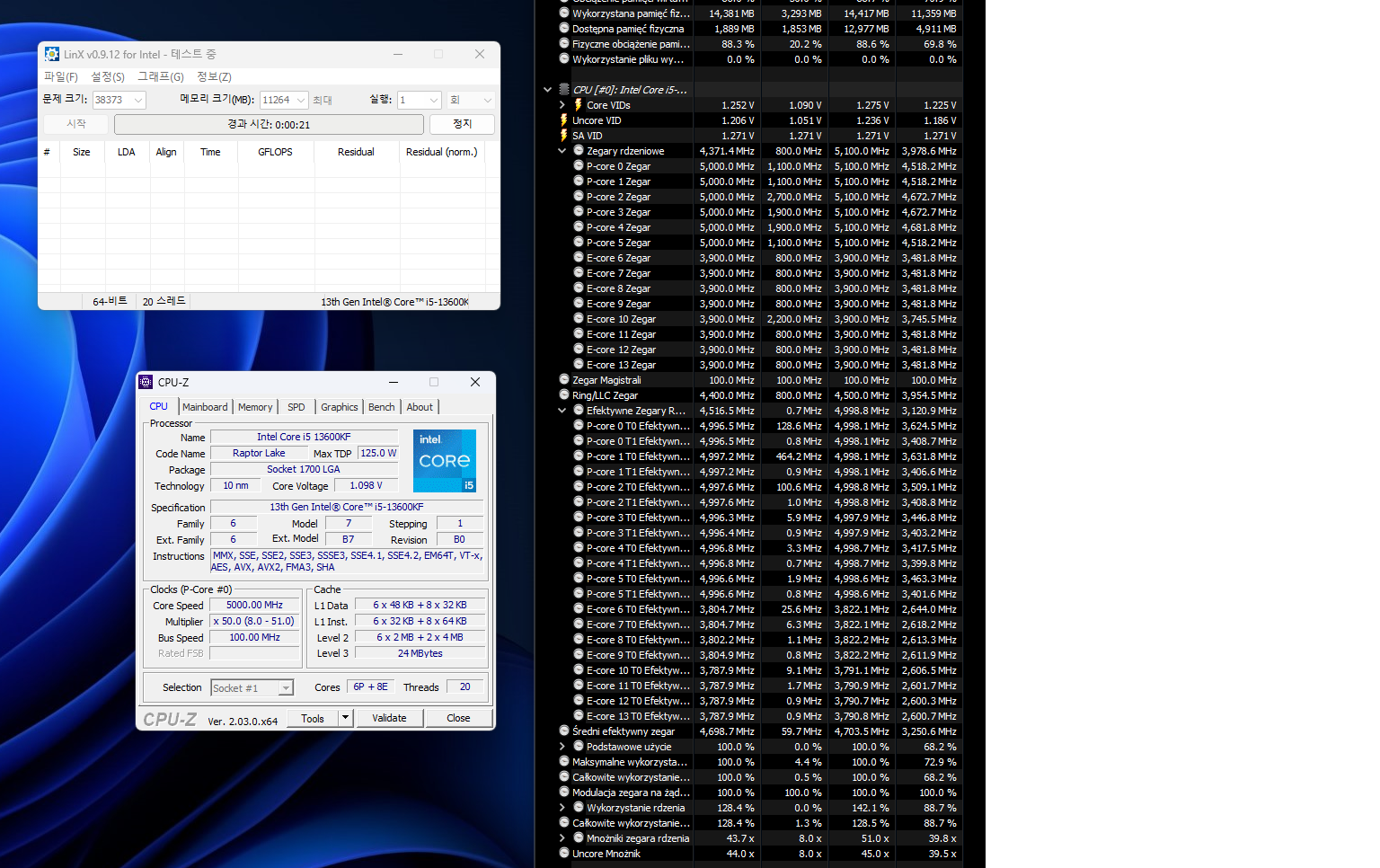Click the CPU [#0] chip icon in HWiNFO
The image size is (1380, 868).
coord(564,90)
